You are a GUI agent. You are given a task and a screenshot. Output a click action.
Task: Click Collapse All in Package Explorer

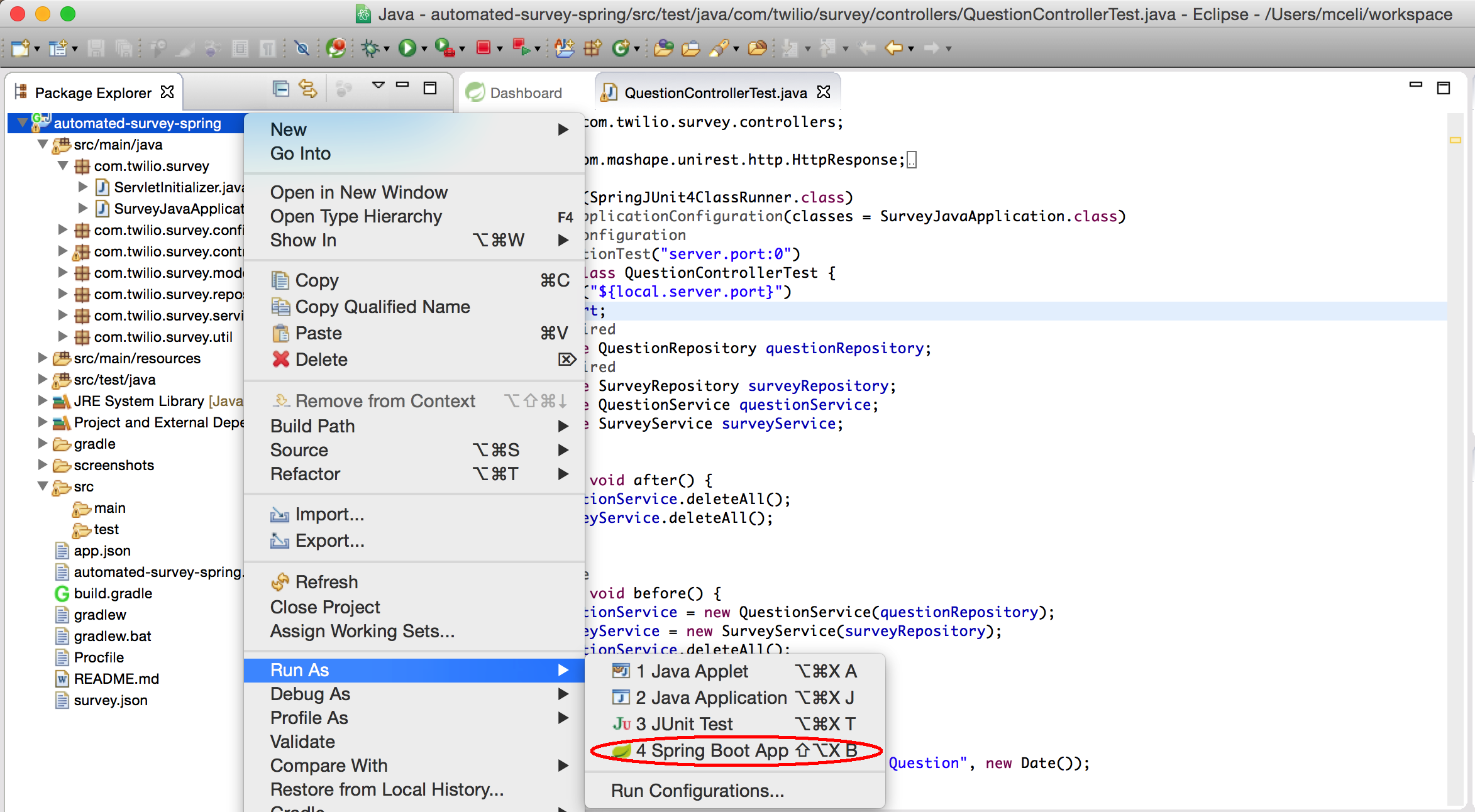tap(280, 89)
